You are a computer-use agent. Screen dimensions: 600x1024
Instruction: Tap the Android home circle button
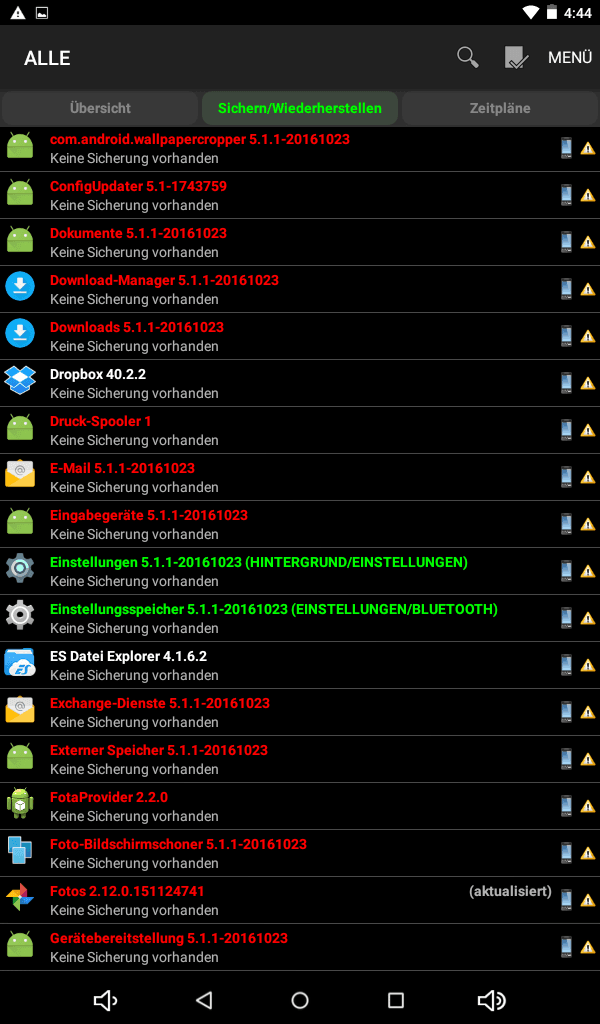300,1000
